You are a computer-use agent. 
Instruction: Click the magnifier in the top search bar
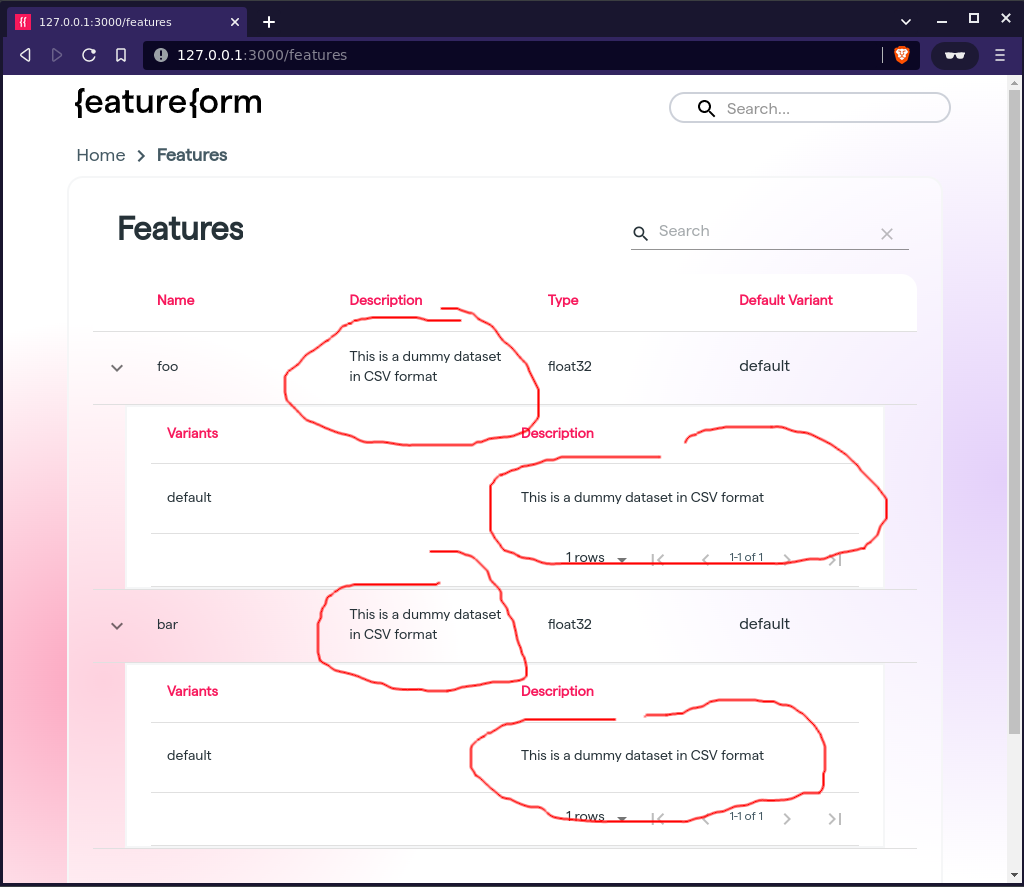[706, 108]
